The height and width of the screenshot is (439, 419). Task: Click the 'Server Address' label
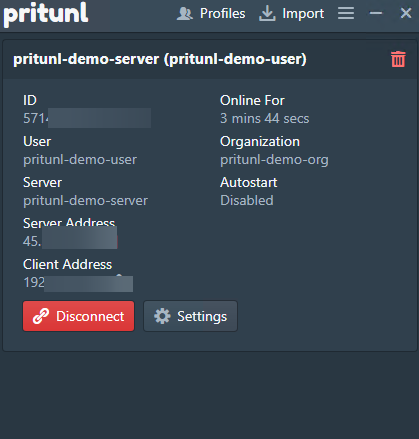[x=69, y=222]
